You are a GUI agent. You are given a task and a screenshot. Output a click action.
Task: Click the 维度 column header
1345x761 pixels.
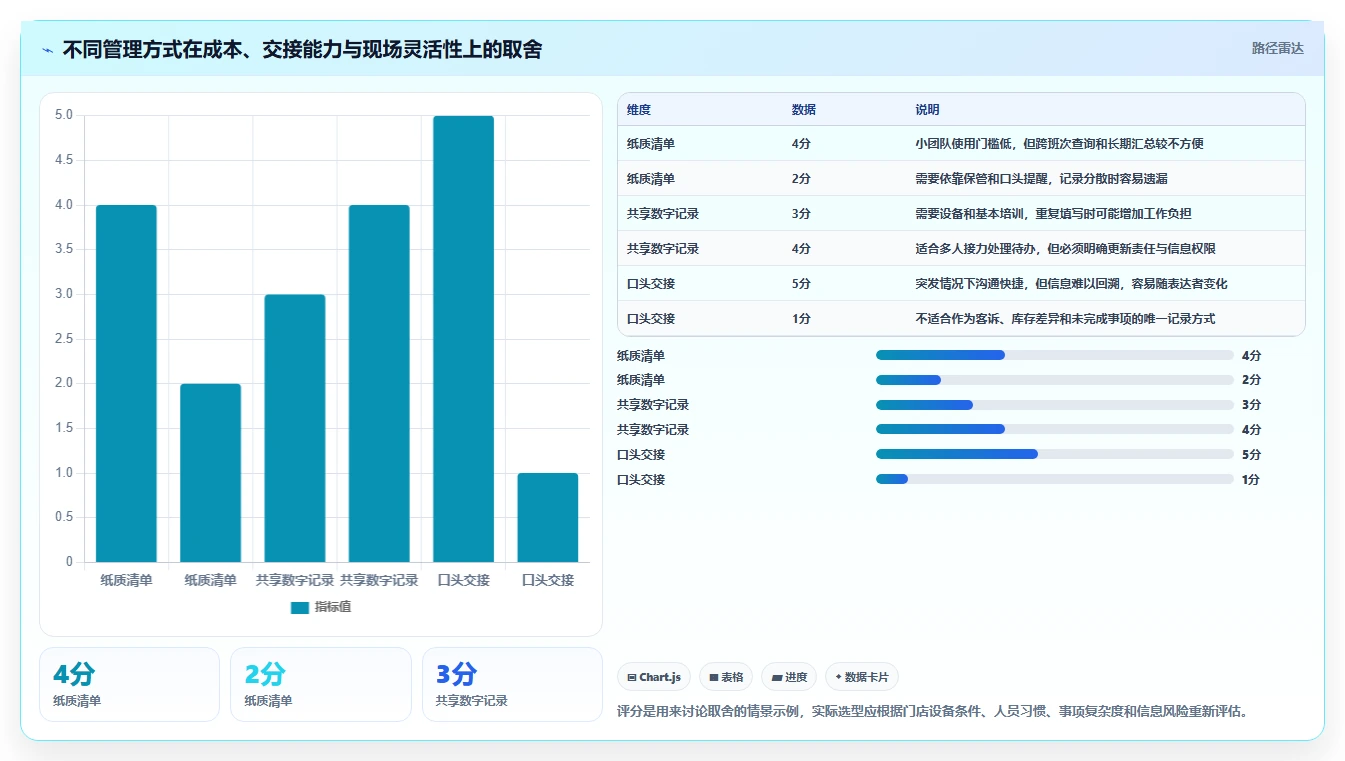(639, 110)
